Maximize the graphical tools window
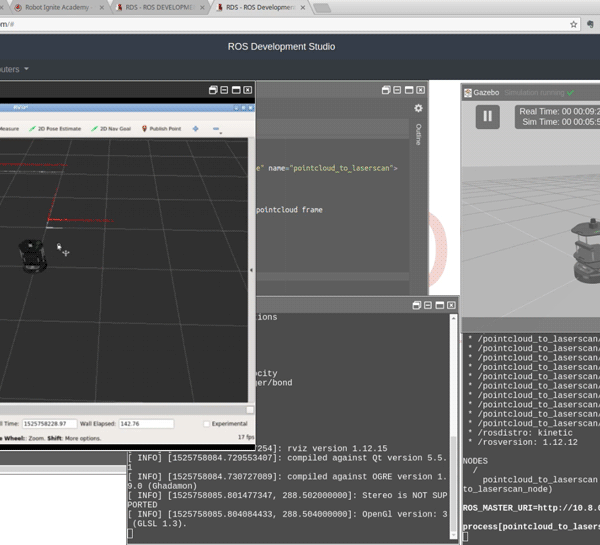Viewport: 600px width, 545px height. click(x=236, y=90)
